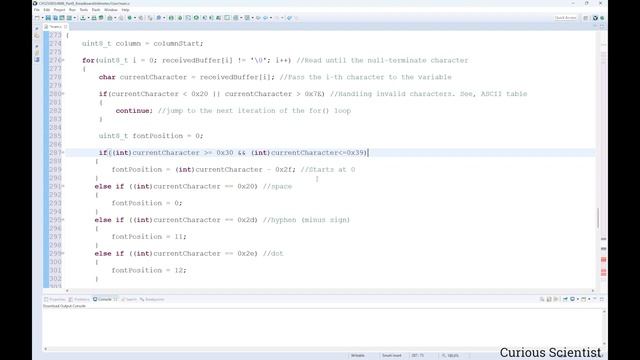This screenshot has height=360, width=640.
Task: Click the top red error marker in overview ruler
Action: tap(603, 260)
